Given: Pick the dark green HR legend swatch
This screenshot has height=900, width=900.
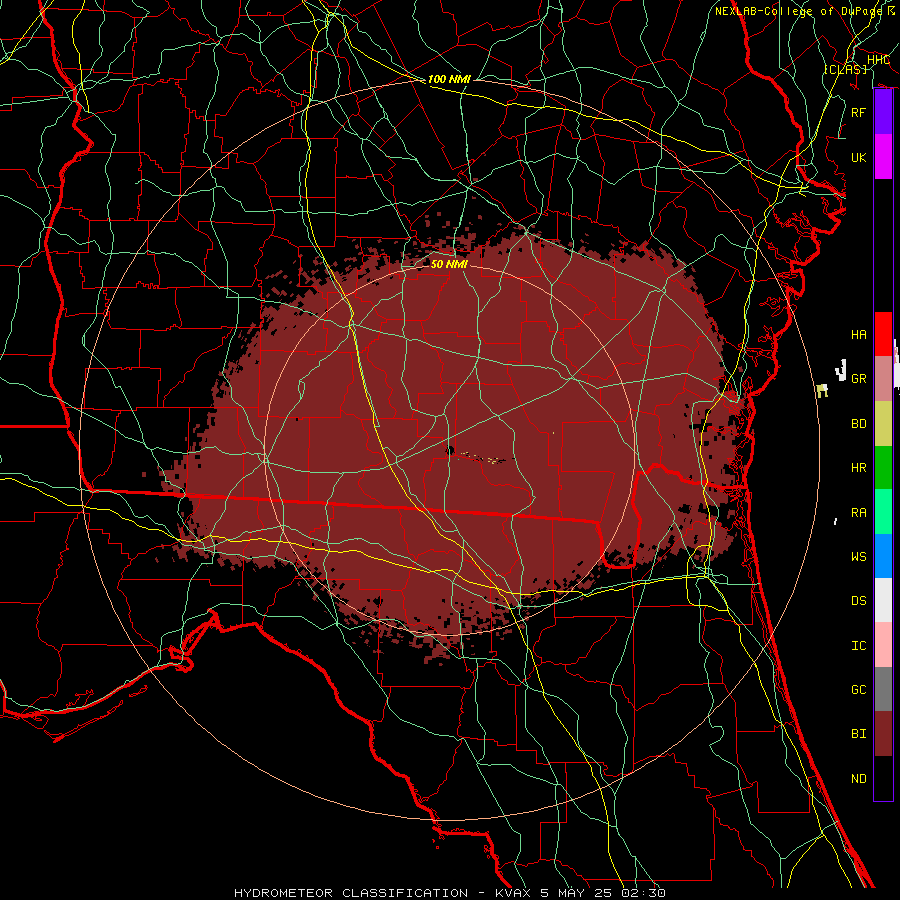Looking at the screenshot, I should click(x=883, y=468).
